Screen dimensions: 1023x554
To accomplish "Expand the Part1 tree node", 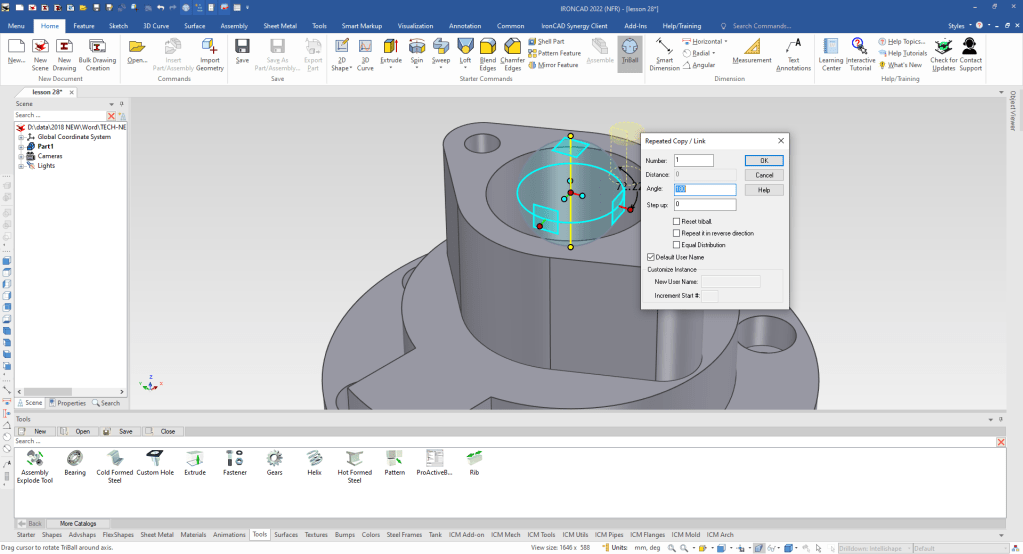I will tap(20, 146).
